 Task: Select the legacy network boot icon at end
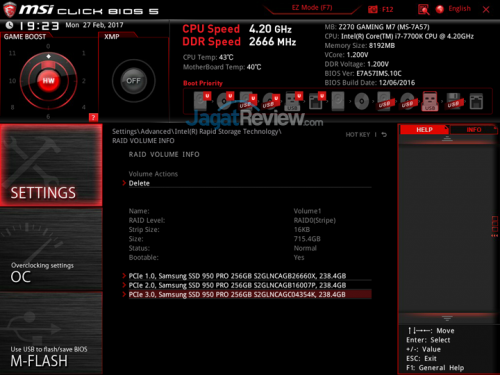click(476, 101)
